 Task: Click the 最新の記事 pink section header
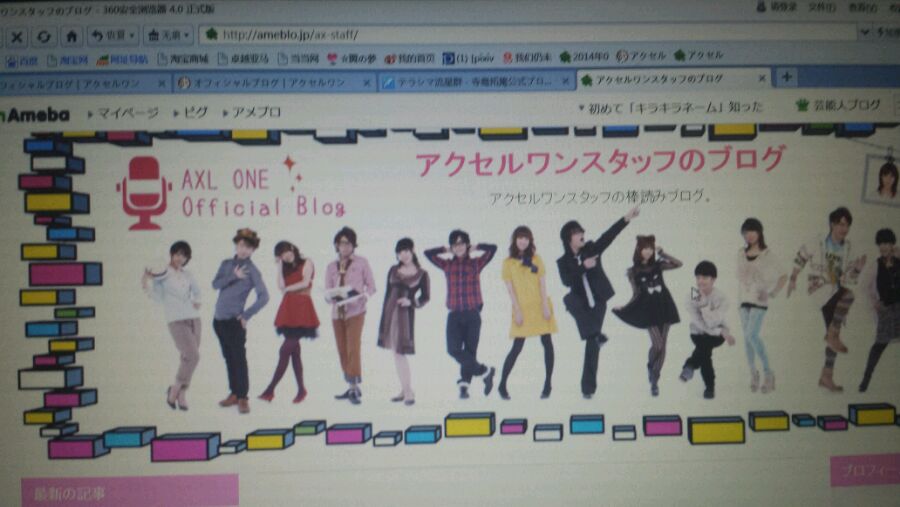(x=130, y=490)
